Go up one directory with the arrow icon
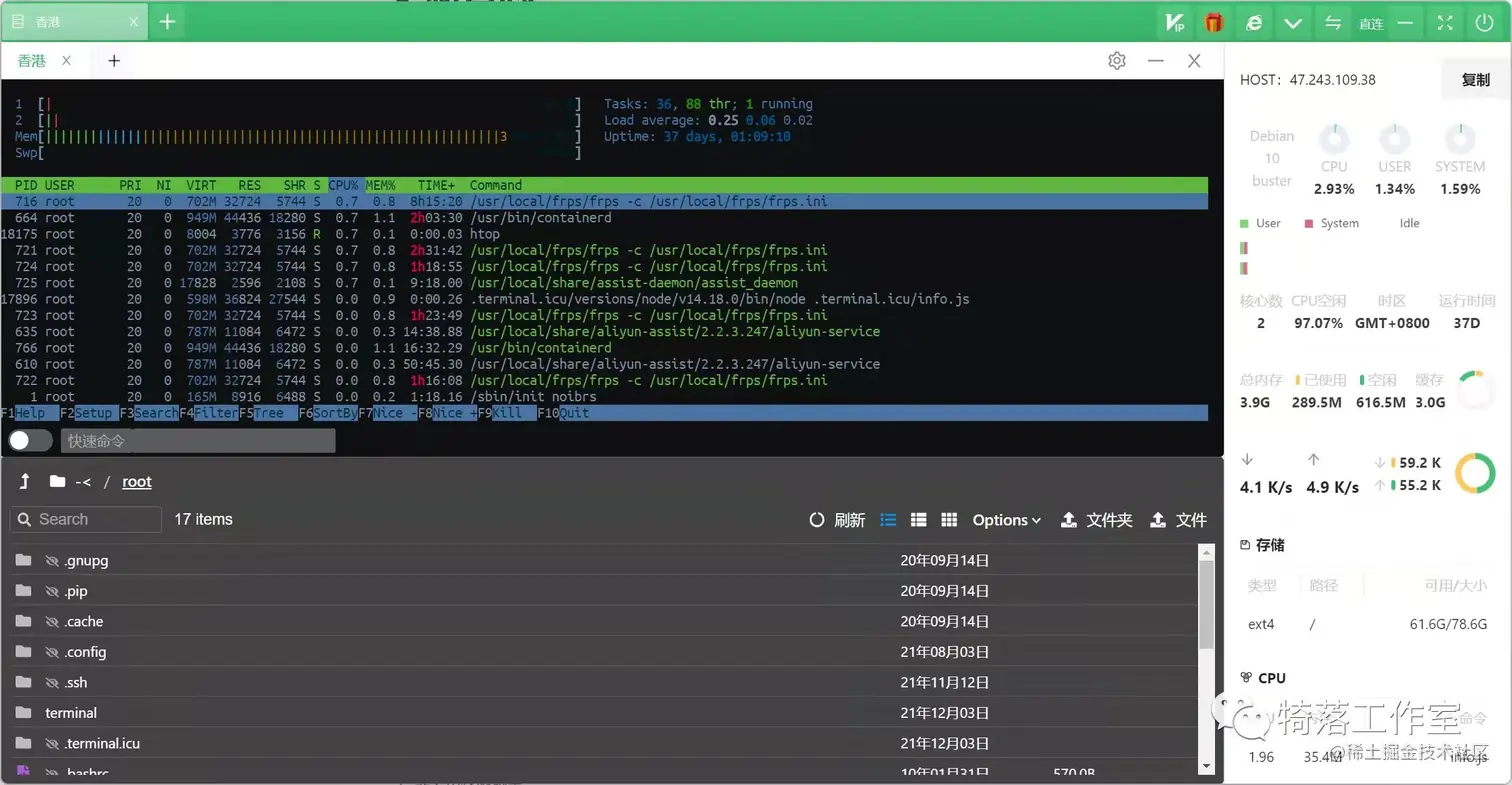 (x=25, y=482)
